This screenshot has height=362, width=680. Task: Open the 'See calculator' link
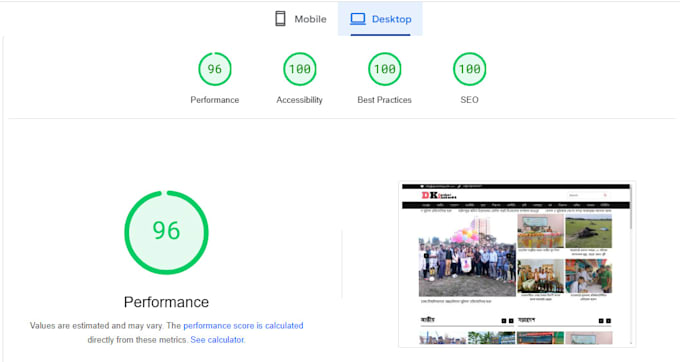click(217, 340)
